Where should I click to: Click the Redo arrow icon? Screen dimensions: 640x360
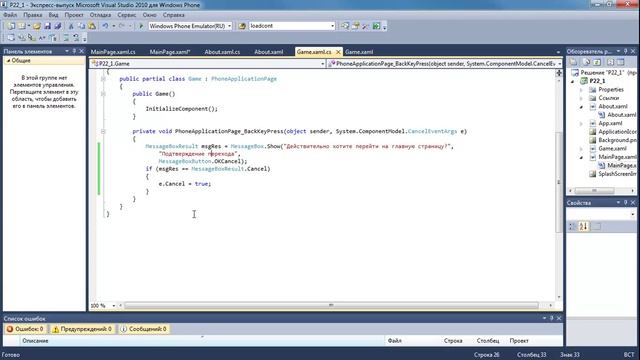(122, 26)
